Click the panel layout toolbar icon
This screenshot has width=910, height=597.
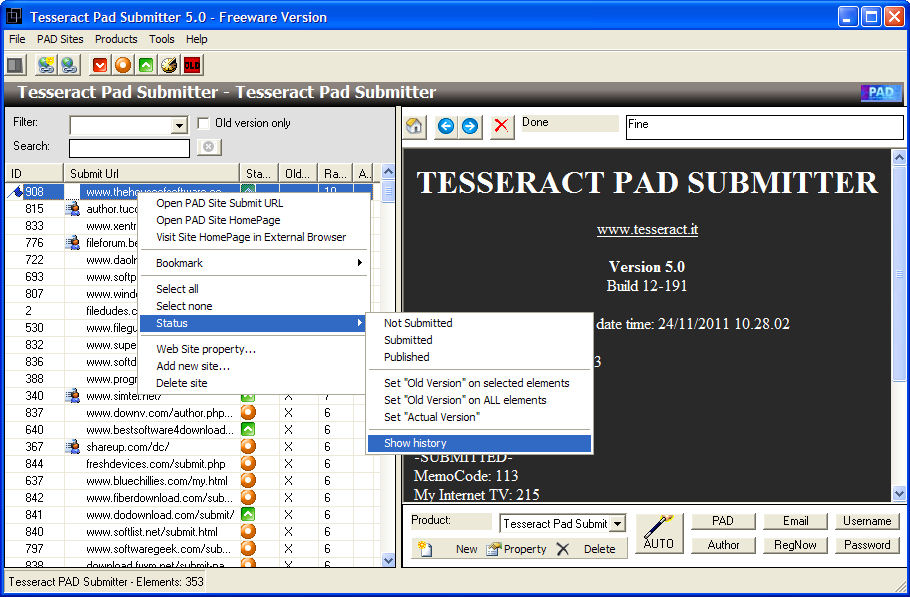pyautogui.click(x=16, y=65)
